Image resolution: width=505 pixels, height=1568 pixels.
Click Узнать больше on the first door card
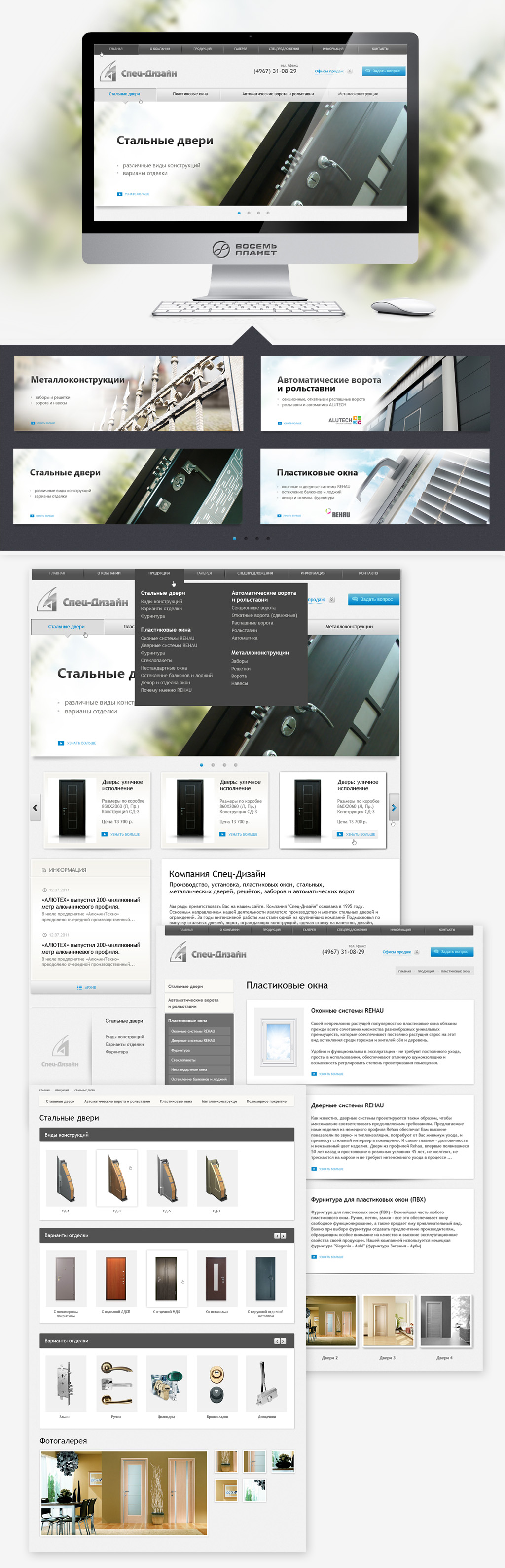120,834
